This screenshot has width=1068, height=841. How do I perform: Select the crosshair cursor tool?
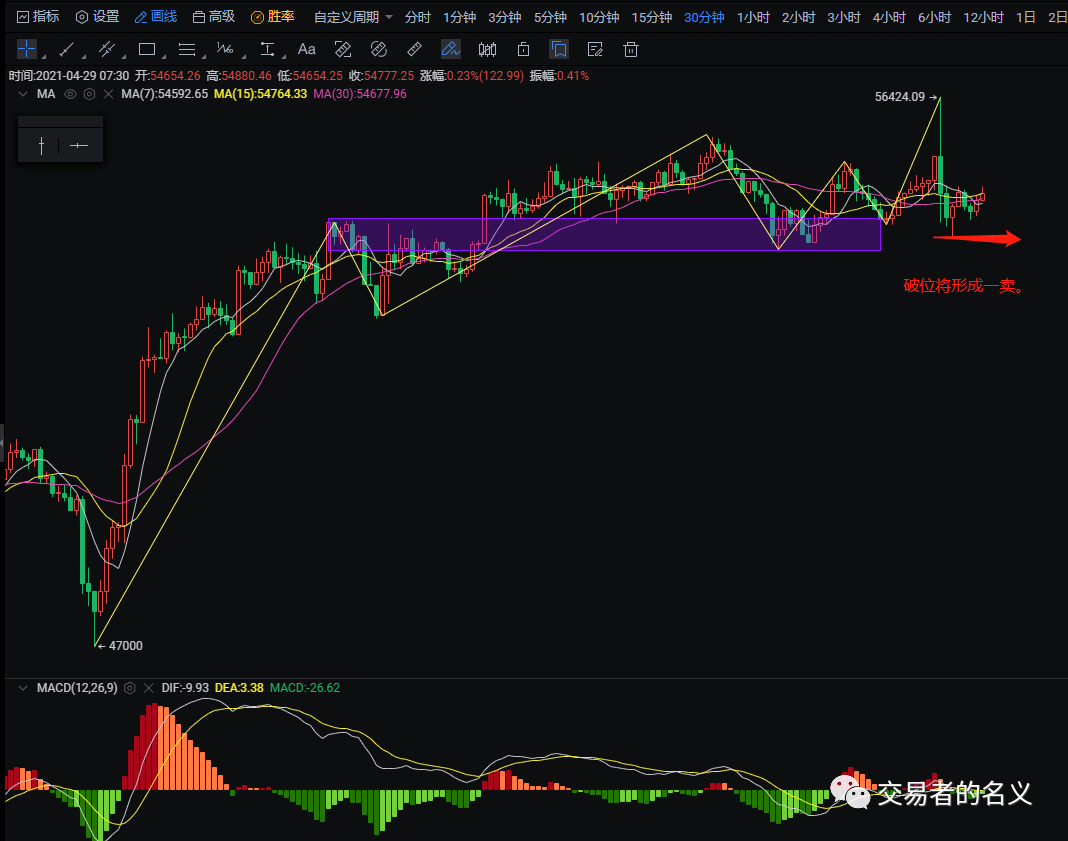click(27, 49)
